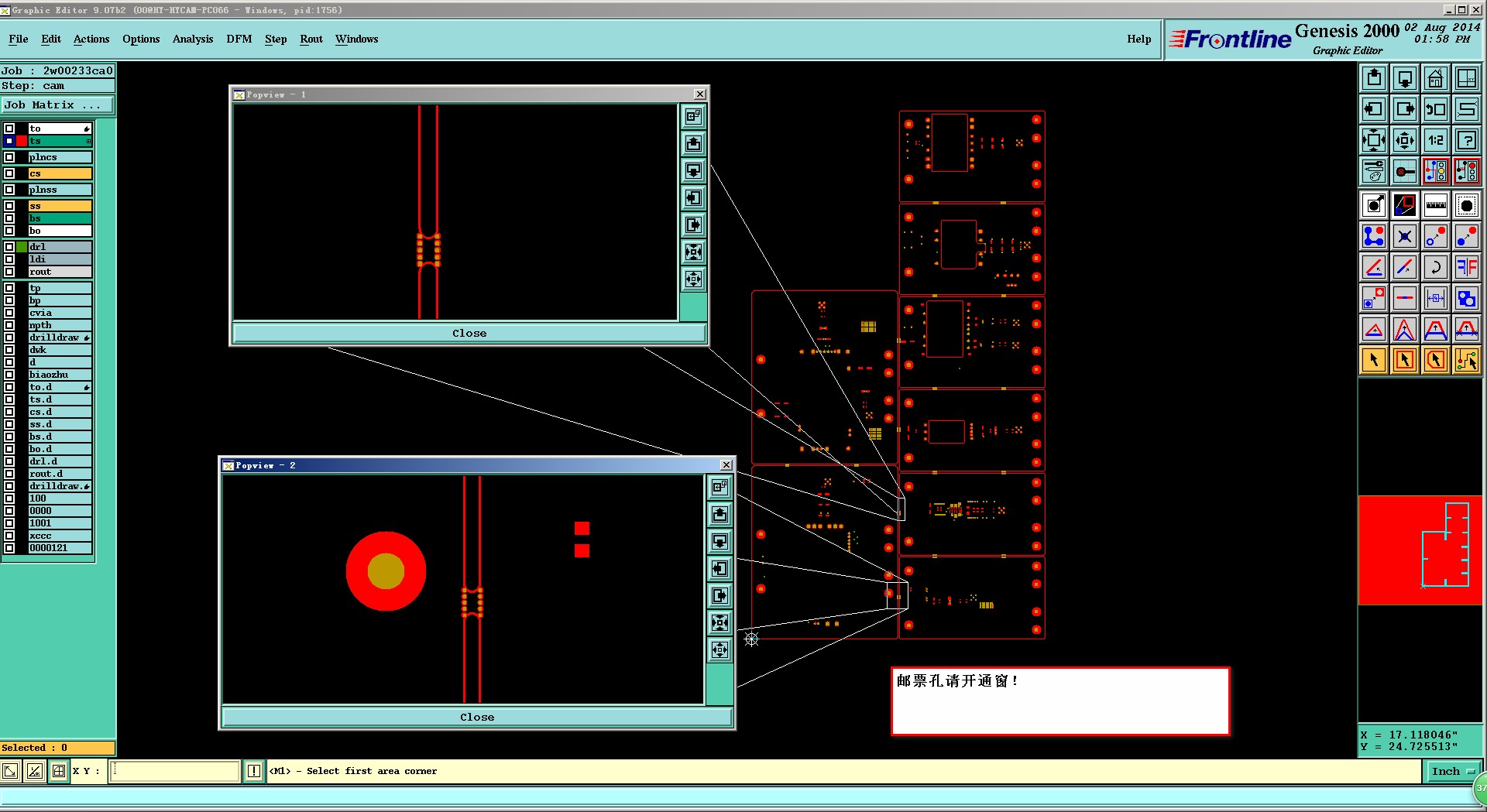Click the exclamation mark icon in status bar

click(254, 771)
